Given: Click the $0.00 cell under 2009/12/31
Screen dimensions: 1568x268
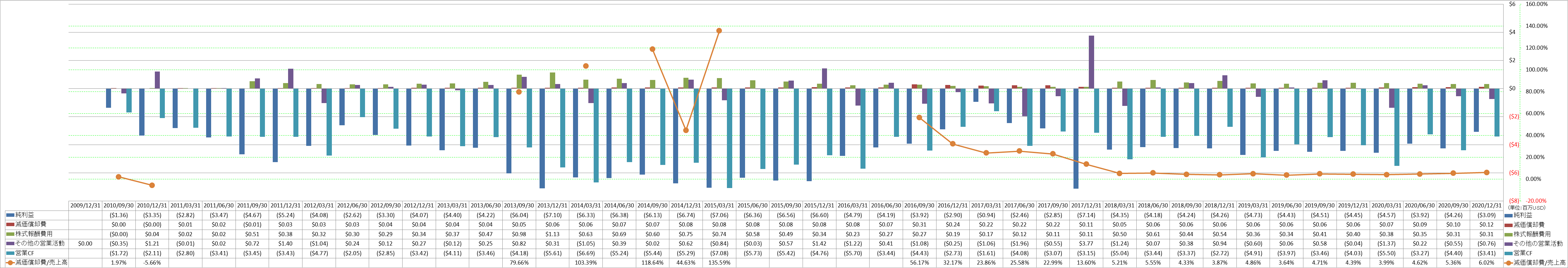Looking at the screenshot, I should (85, 243).
